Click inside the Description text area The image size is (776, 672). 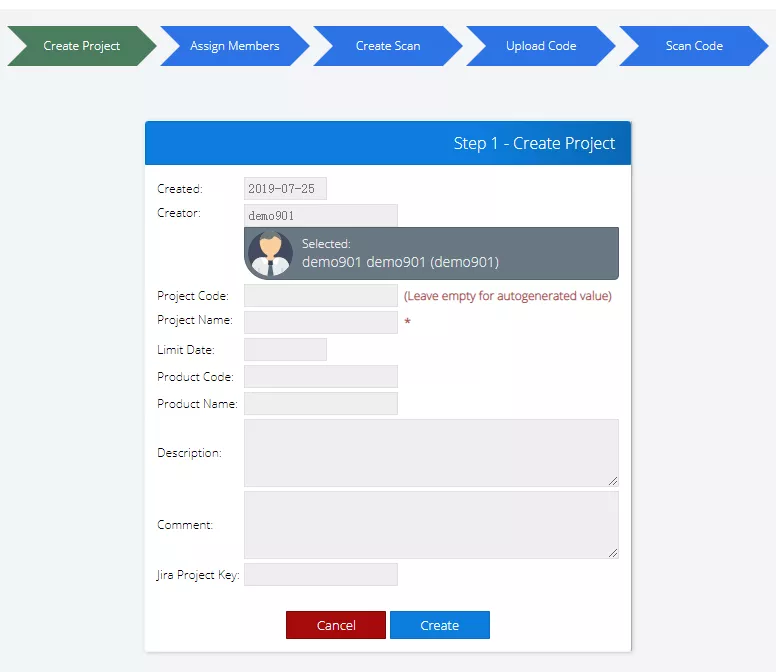(431, 453)
